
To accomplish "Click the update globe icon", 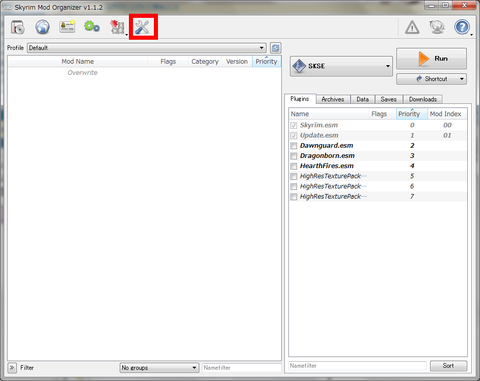I will click(437, 27).
